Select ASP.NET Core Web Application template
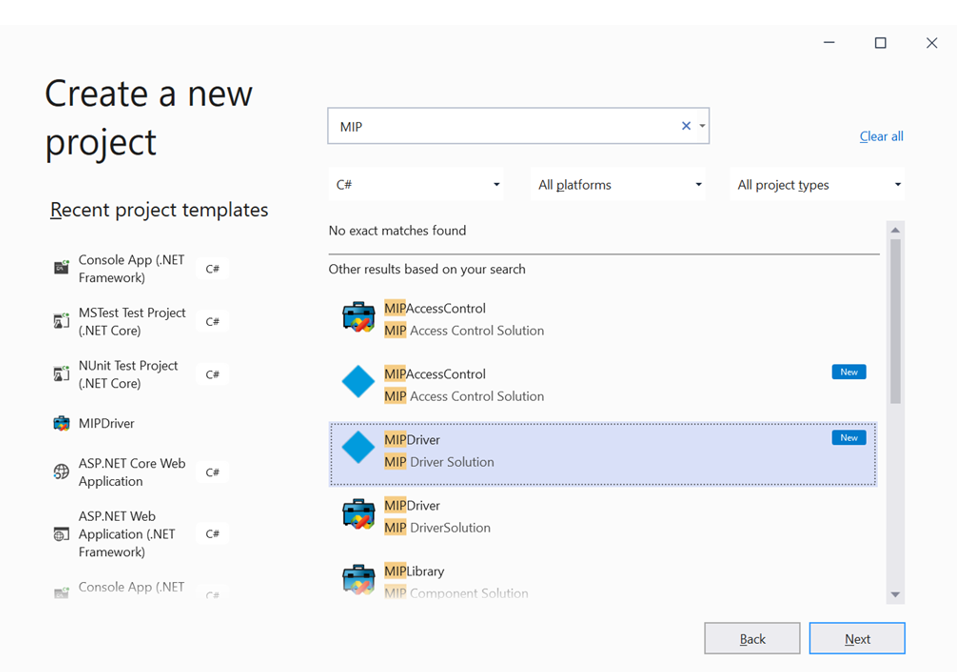 point(141,472)
